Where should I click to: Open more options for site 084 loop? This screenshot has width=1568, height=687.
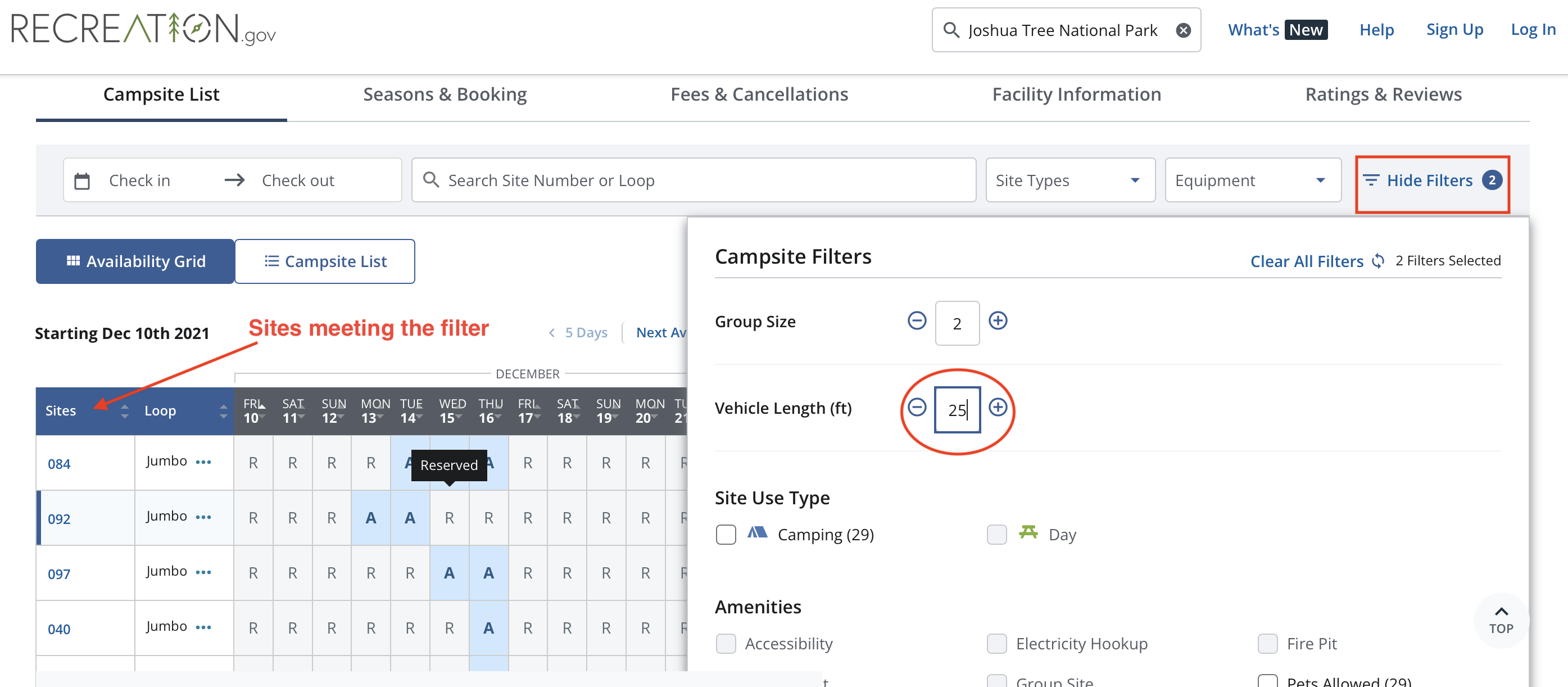pyautogui.click(x=203, y=462)
